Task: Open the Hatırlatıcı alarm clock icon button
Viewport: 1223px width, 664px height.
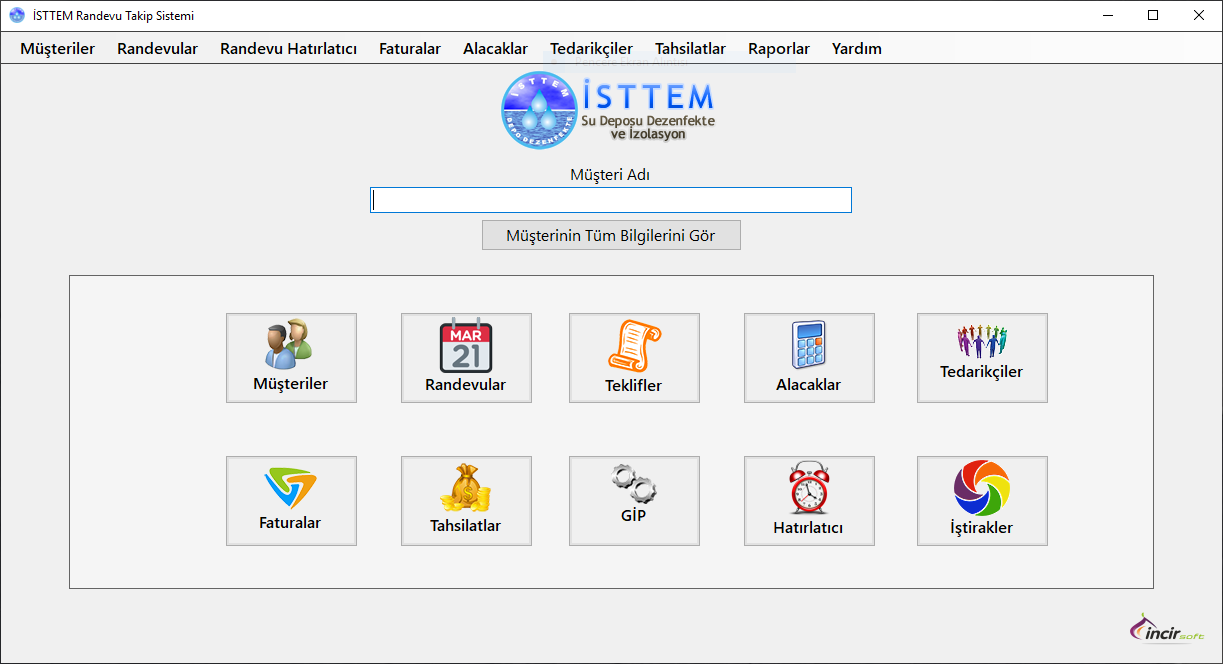Action: click(809, 501)
